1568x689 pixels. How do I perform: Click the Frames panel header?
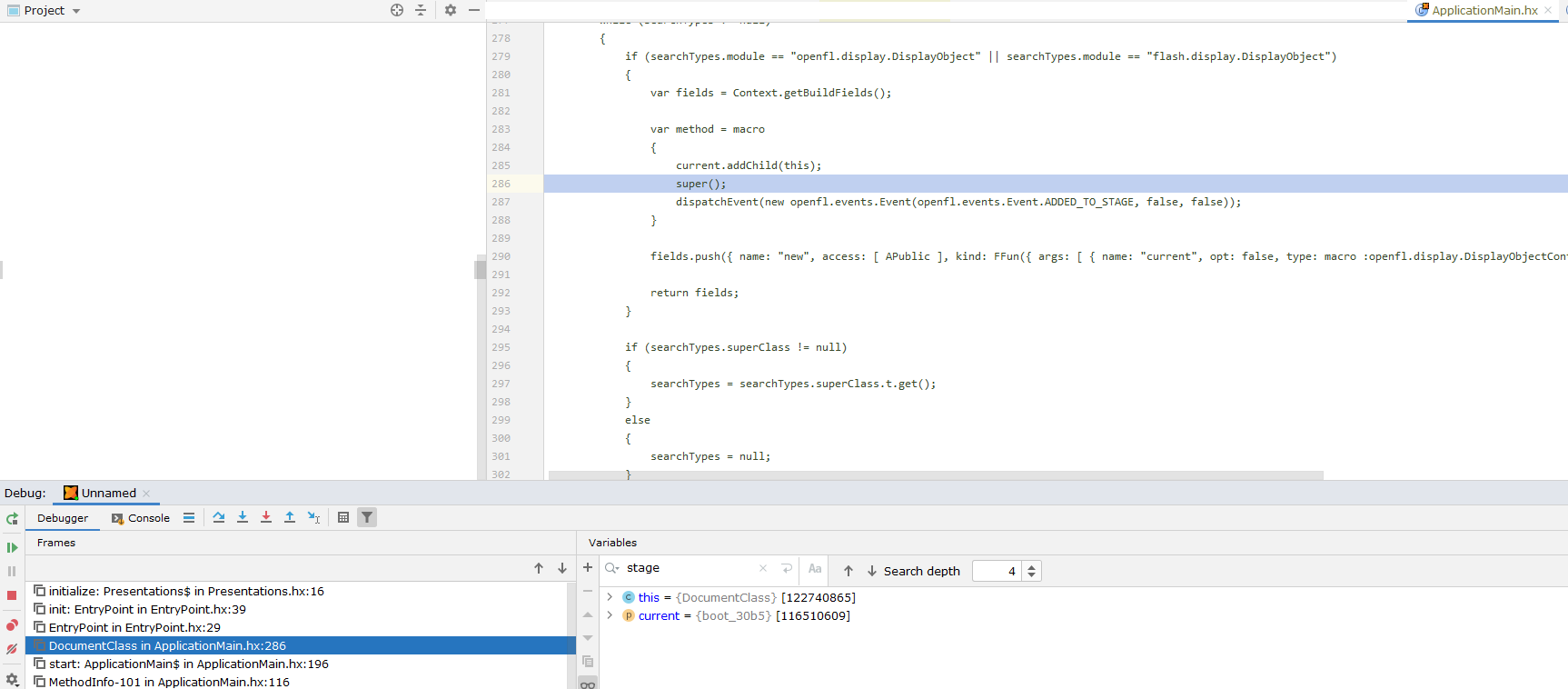pyautogui.click(x=56, y=543)
